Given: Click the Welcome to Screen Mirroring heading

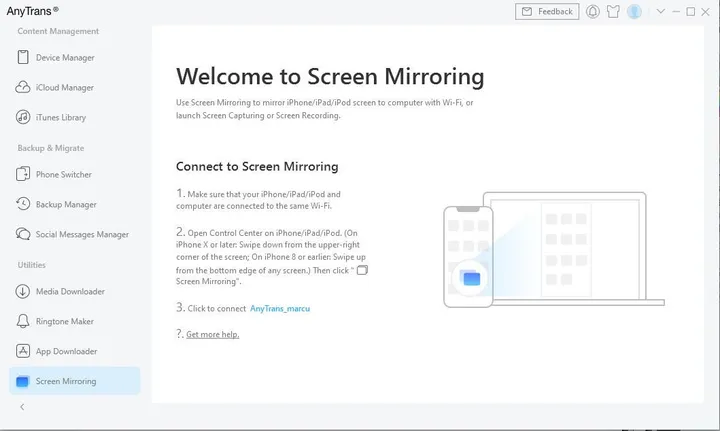Looking at the screenshot, I should point(330,76).
